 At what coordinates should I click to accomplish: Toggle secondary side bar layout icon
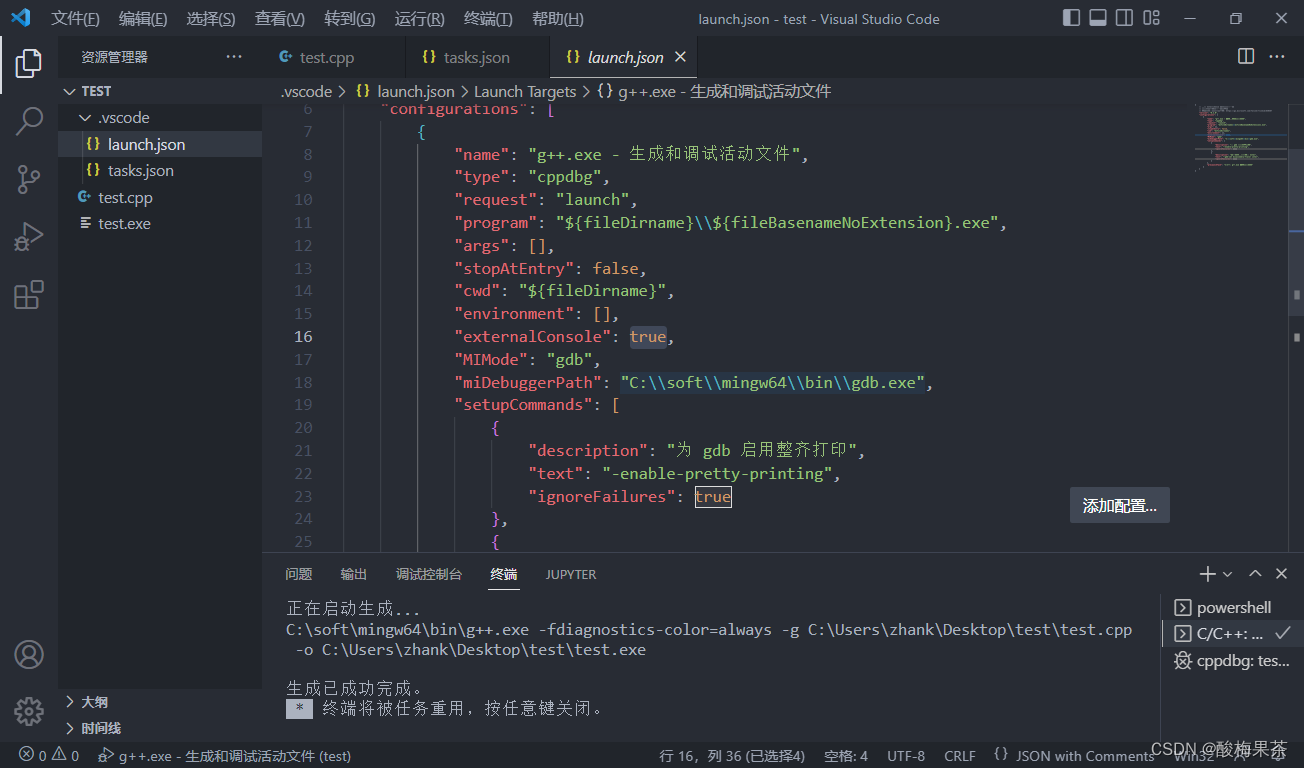coord(1125,18)
